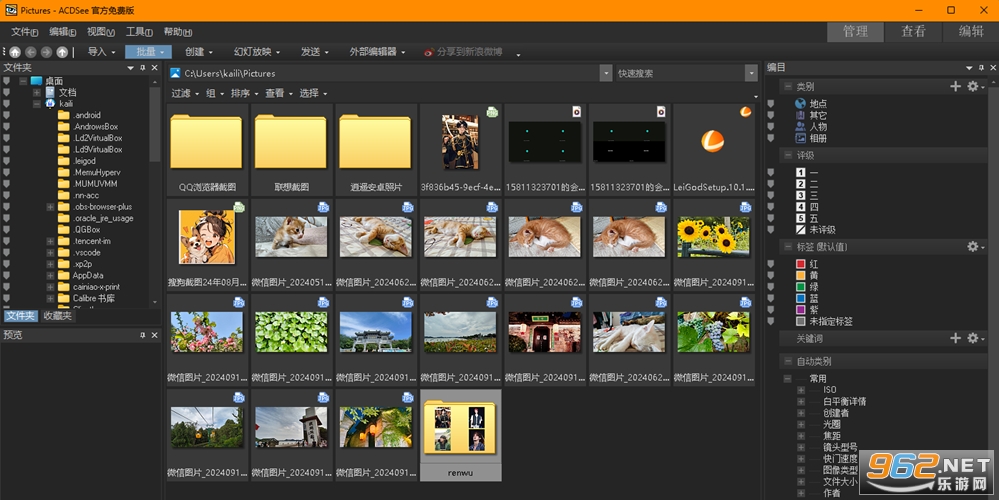
Task: Switch to the 收藏夹 tab
Action: (x=57, y=316)
